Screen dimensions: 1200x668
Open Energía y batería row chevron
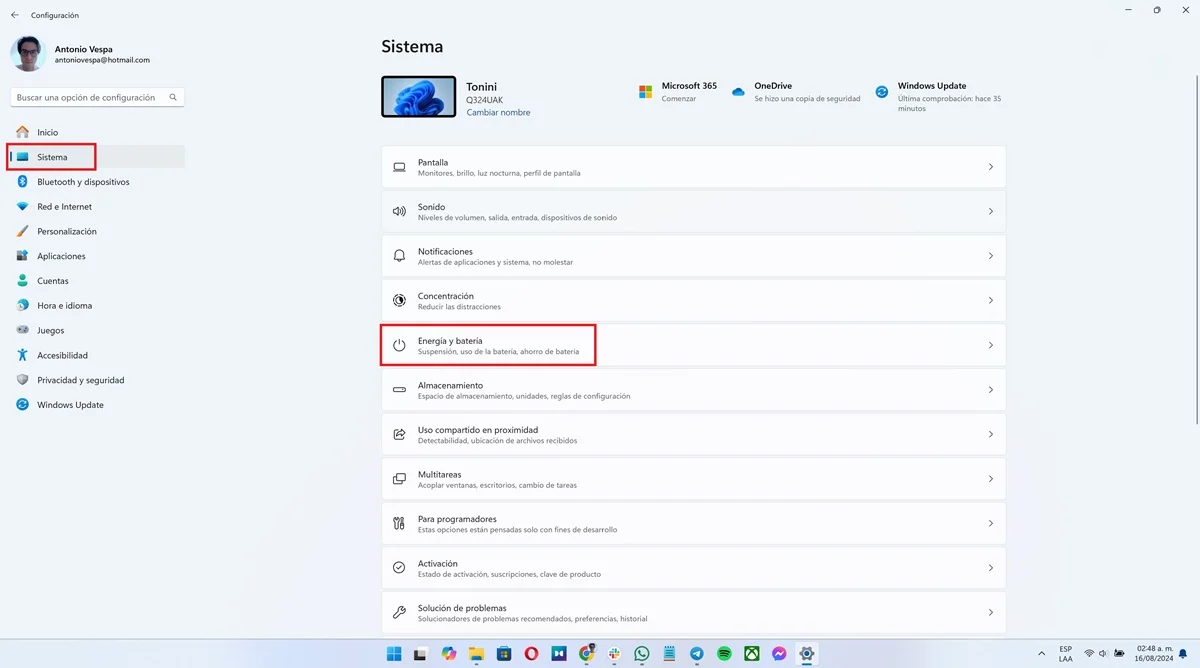click(990, 345)
